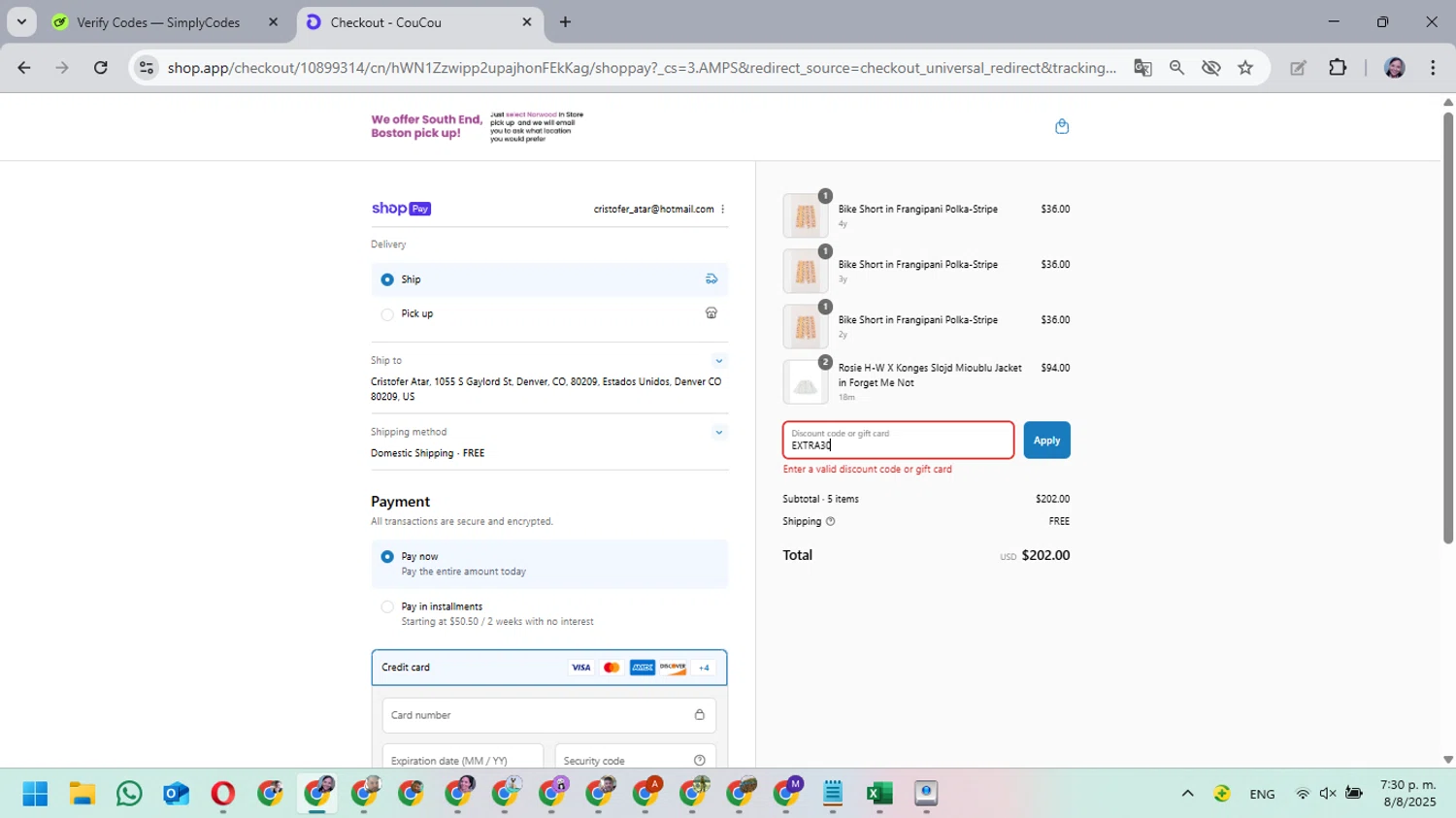The image size is (1456, 818).
Task: Click the South End Boston pick up banner
Action: coord(478,126)
